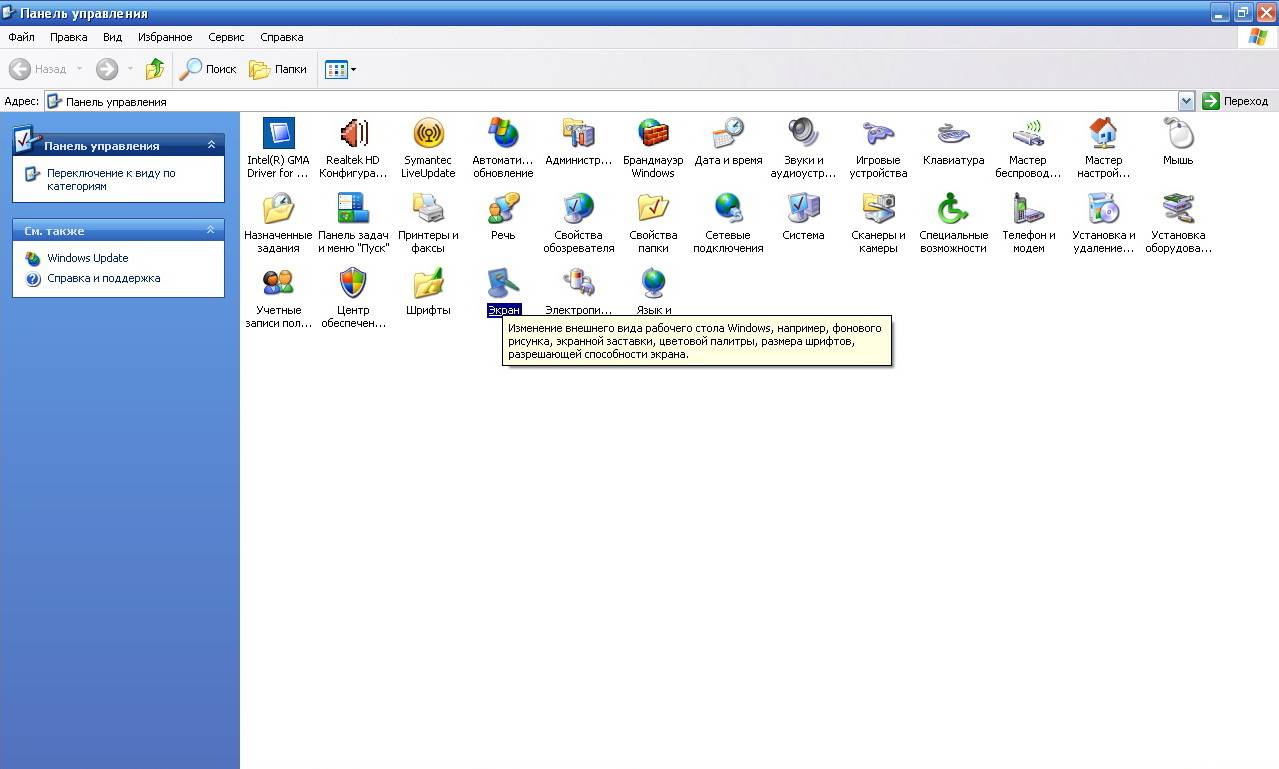Open Электропитание power options icon
The width and height of the screenshot is (1279, 769).
point(578,283)
